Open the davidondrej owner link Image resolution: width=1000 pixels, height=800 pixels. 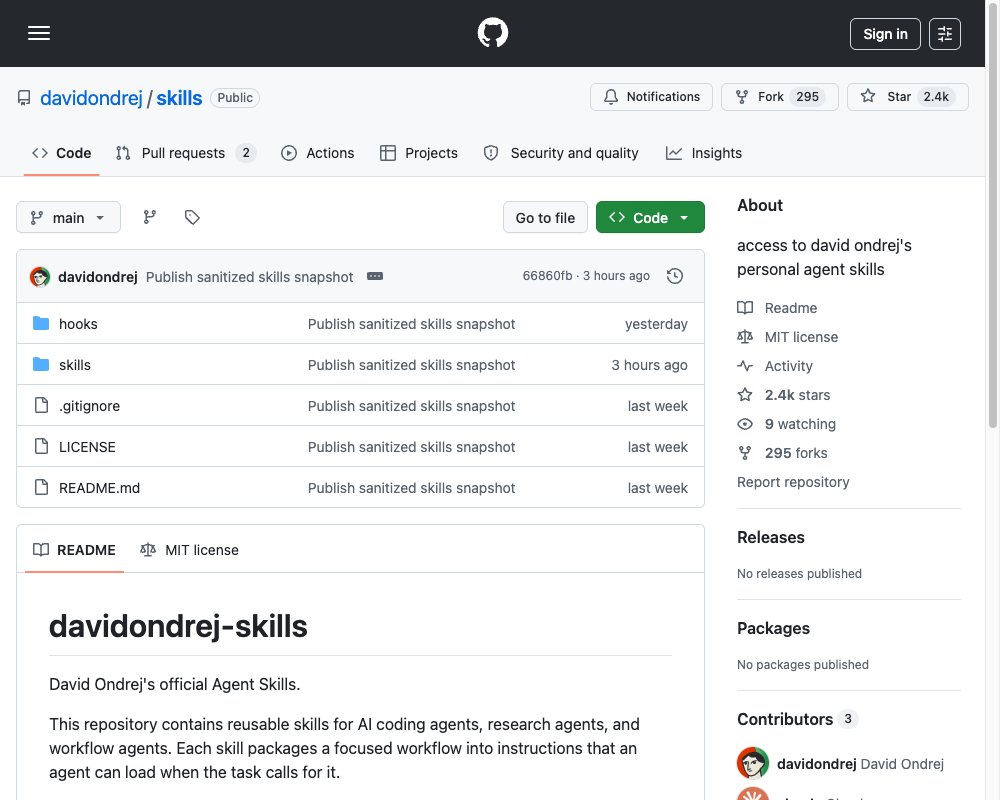[91, 98]
